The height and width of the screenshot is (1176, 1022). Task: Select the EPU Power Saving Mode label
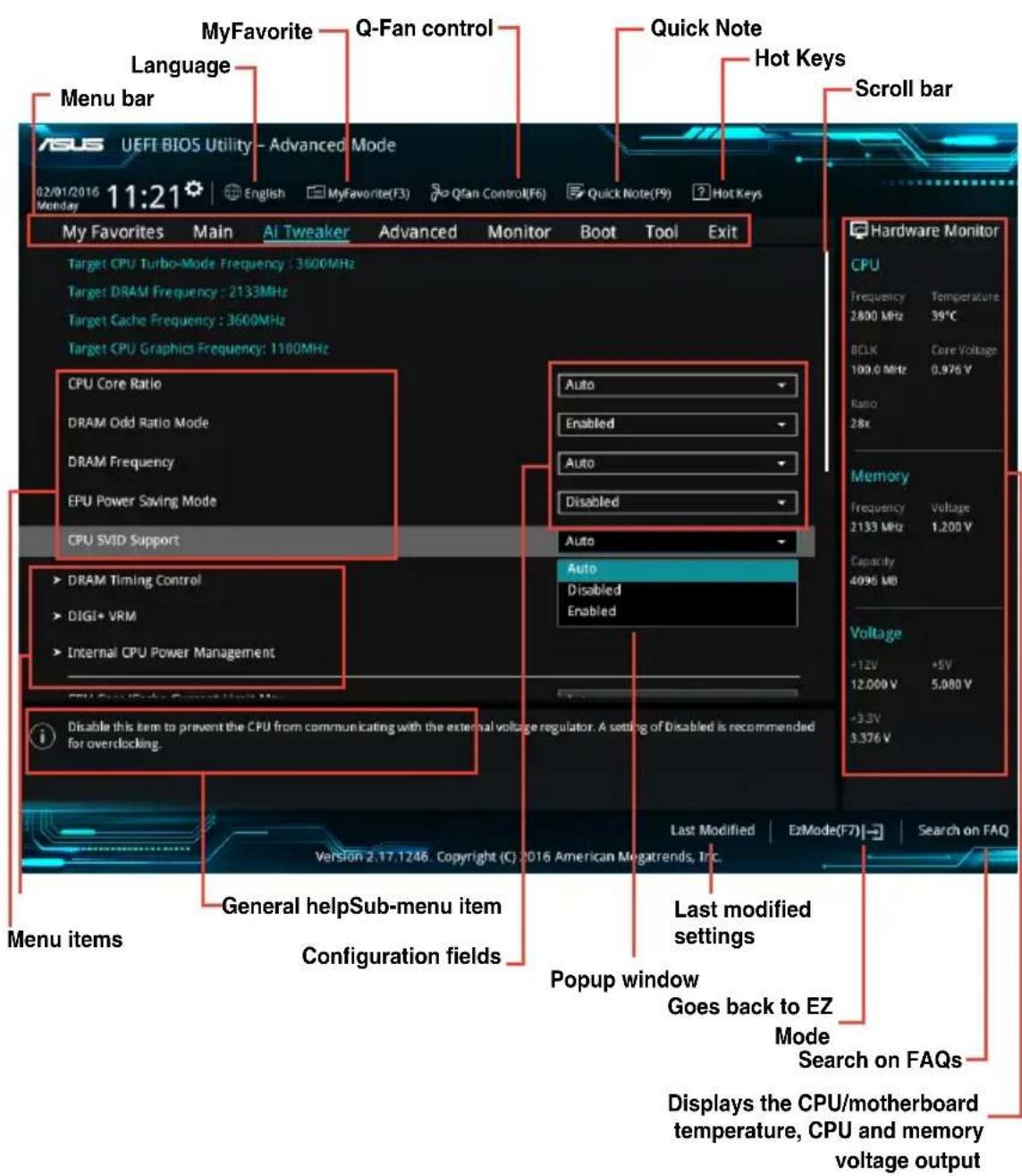coord(142,502)
